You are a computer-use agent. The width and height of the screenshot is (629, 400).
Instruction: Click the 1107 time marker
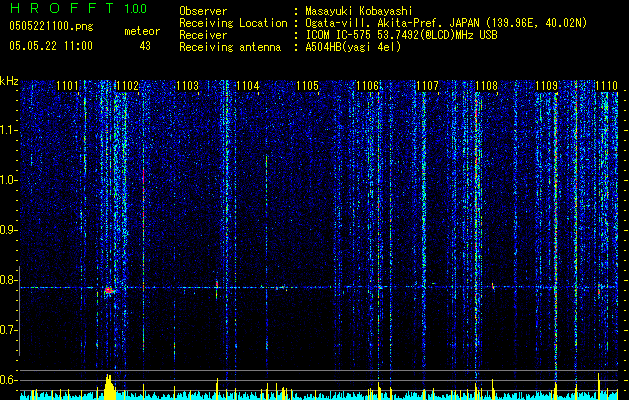[427, 86]
